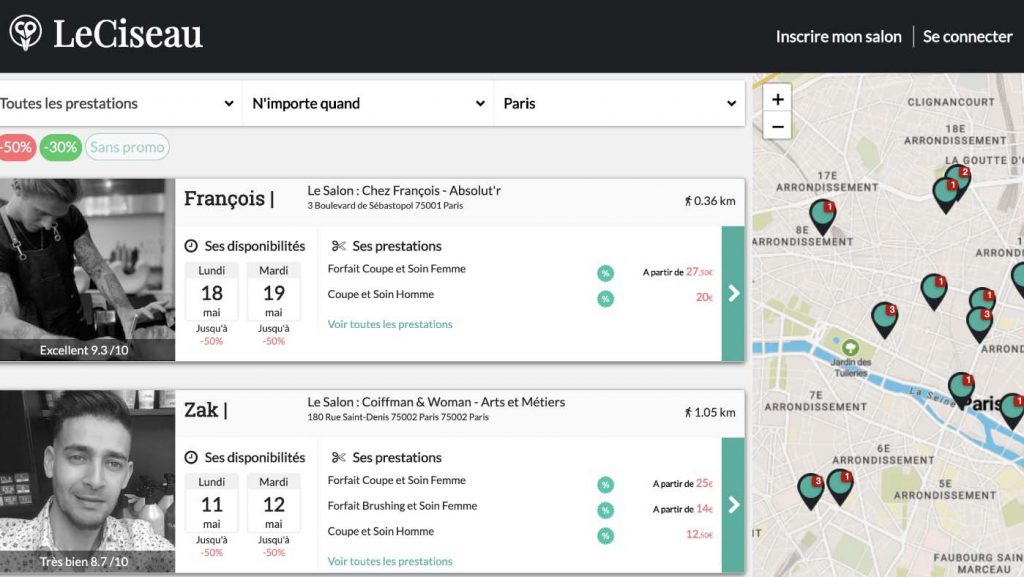Click the 27,50€ price for François
Viewport: 1024px width, 577px height.
coord(699,272)
